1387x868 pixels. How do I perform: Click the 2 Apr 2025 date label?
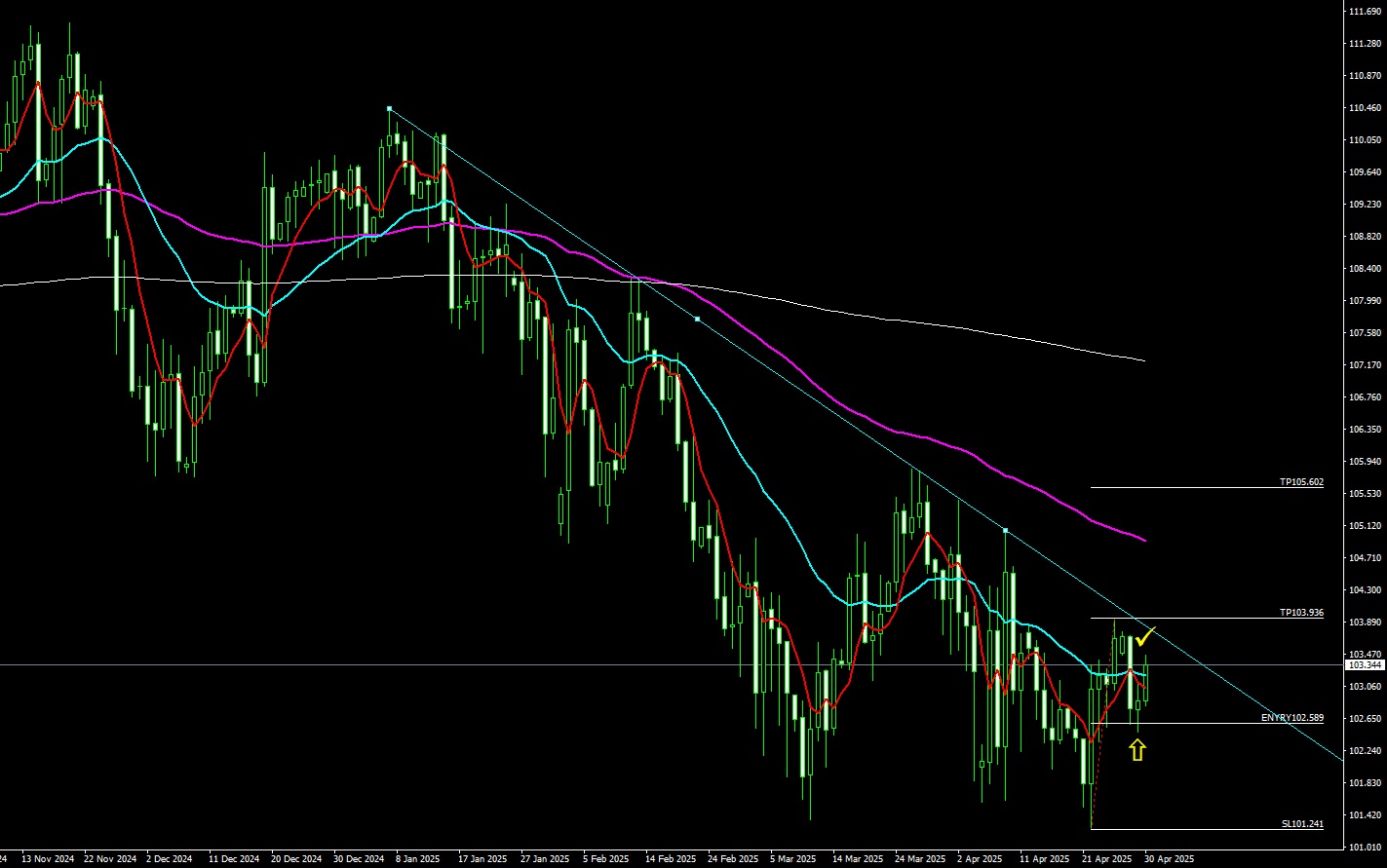coord(980,860)
